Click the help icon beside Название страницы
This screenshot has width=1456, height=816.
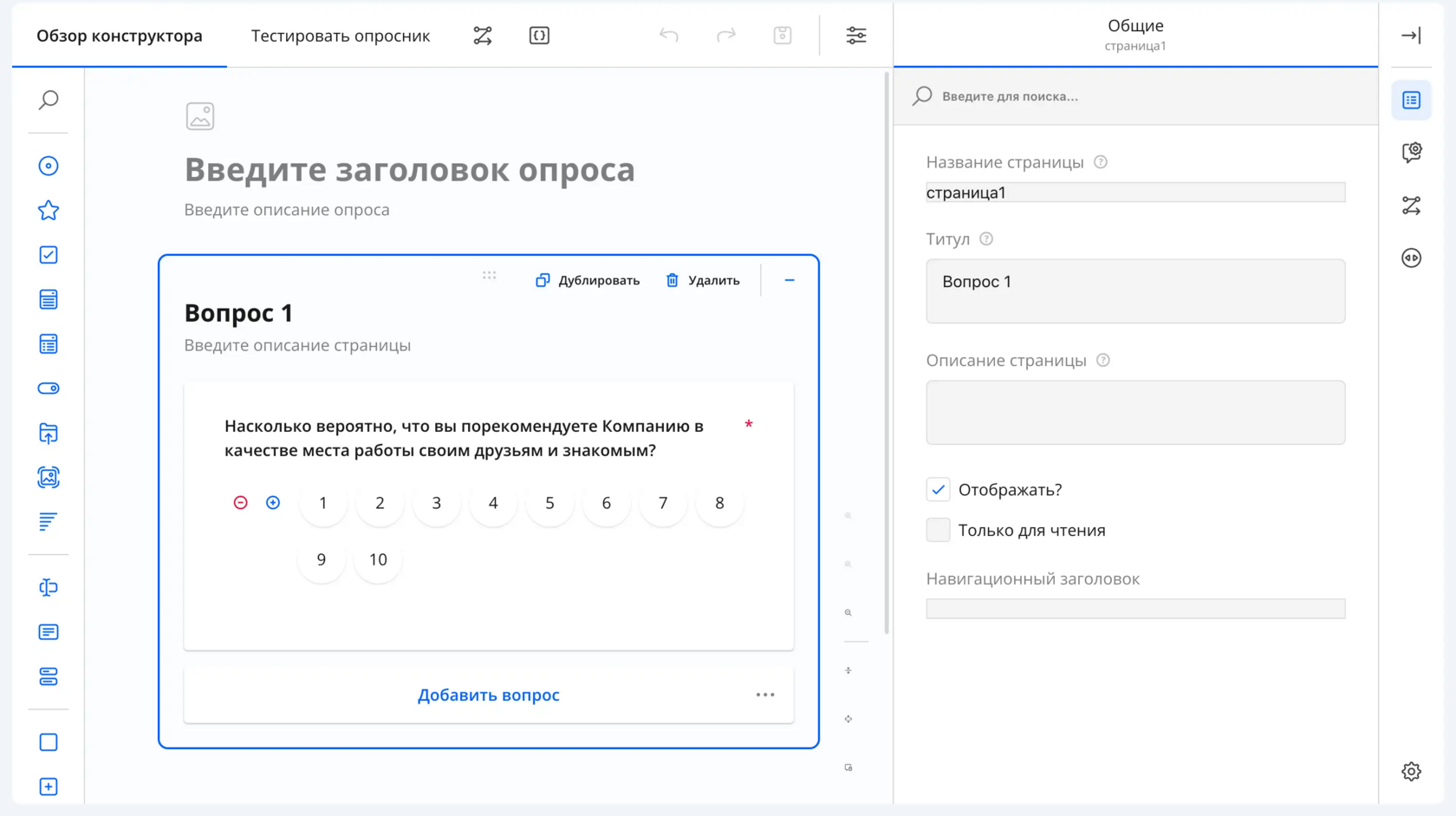coord(1101,162)
